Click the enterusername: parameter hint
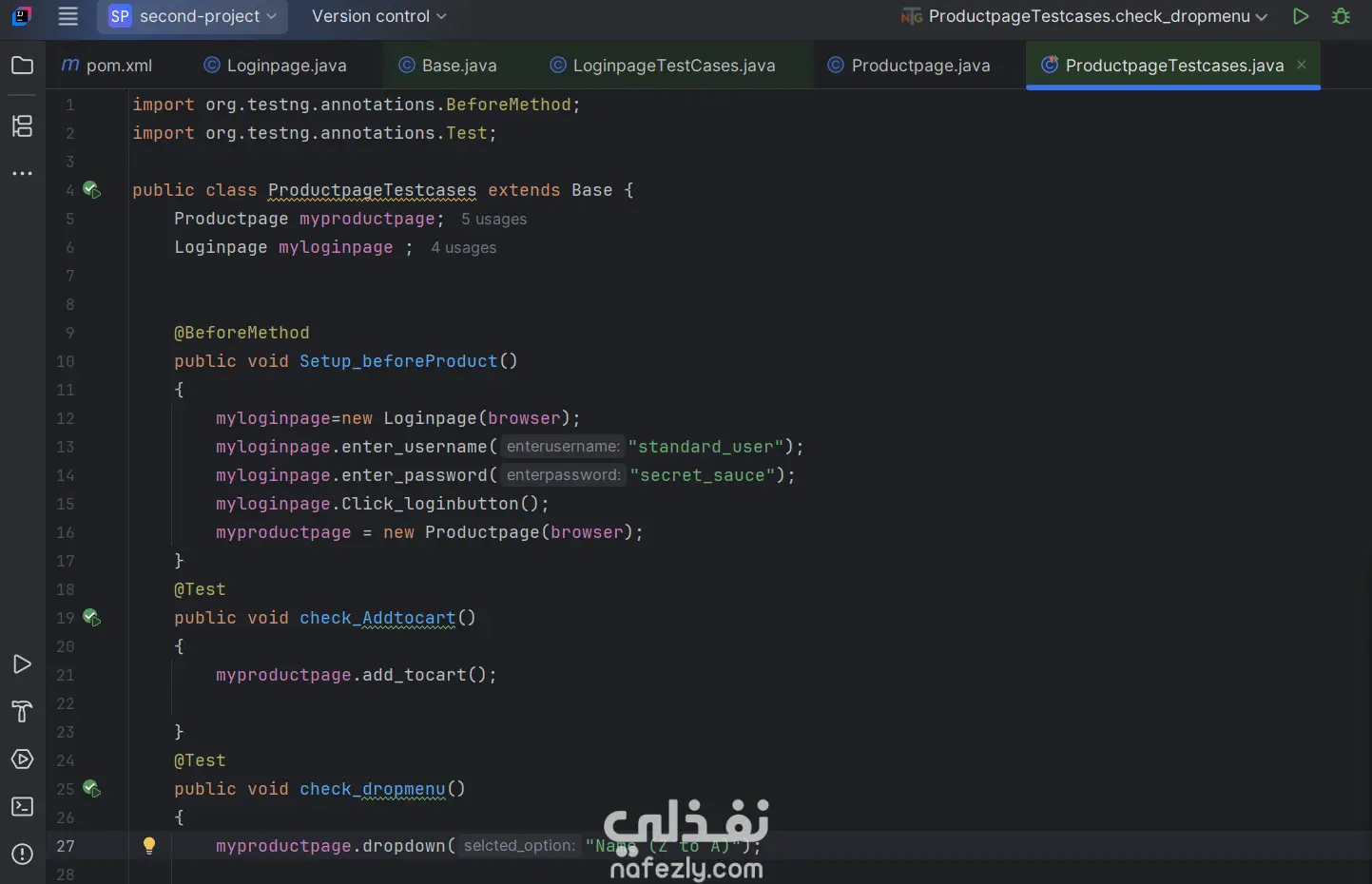1372x884 pixels. 563,447
